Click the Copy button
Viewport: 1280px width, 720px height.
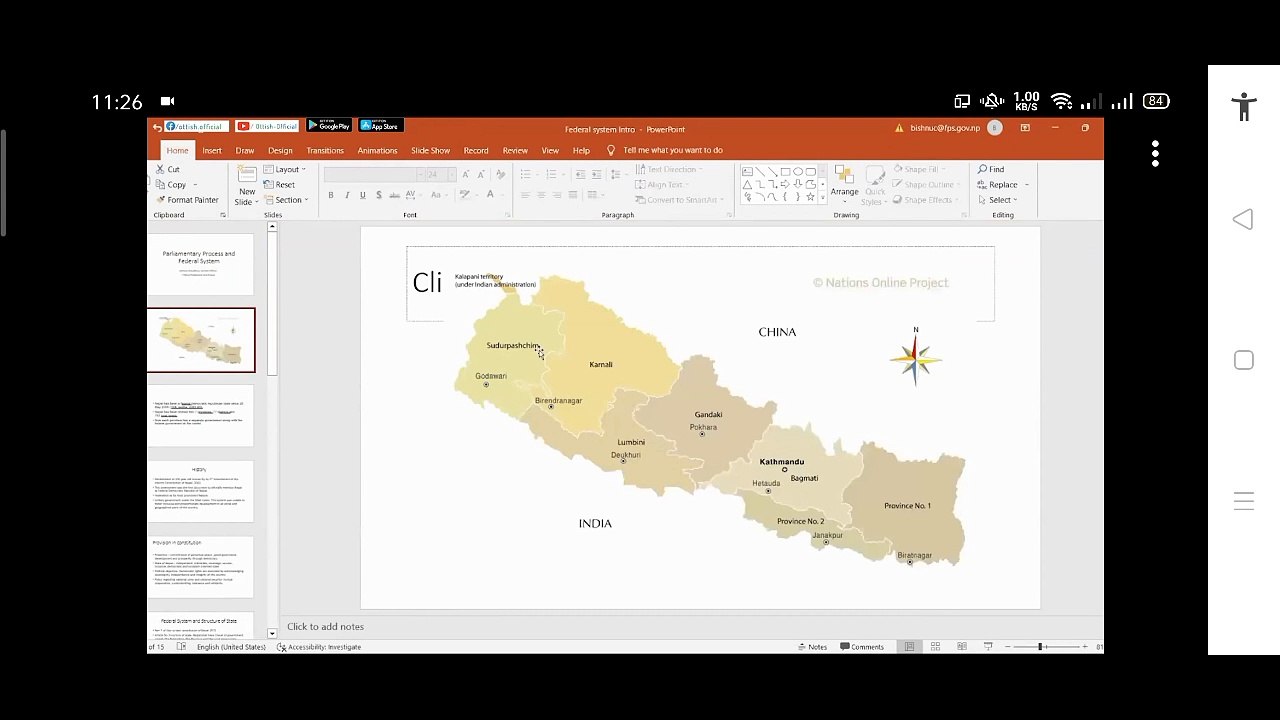pos(171,185)
